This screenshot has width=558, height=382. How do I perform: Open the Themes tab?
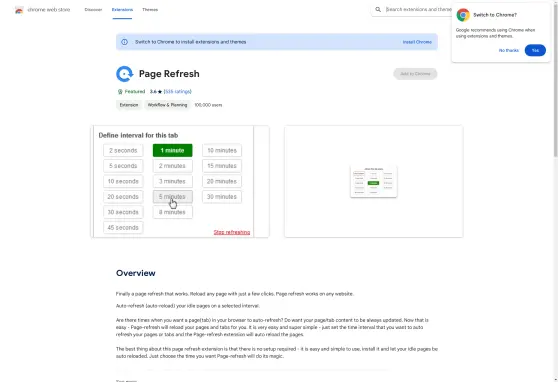150,10
